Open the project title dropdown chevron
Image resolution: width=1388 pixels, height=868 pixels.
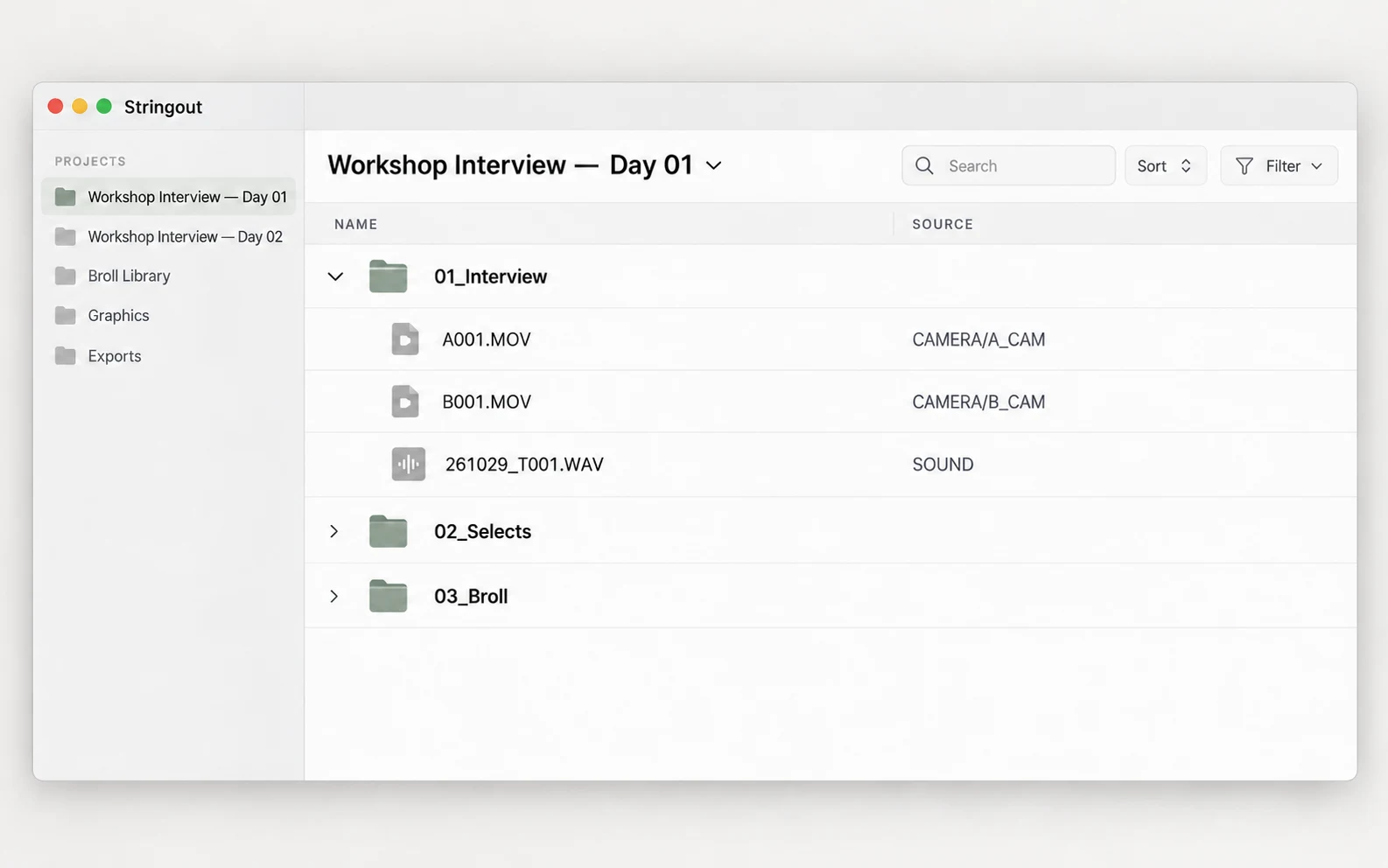click(x=714, y=165)
